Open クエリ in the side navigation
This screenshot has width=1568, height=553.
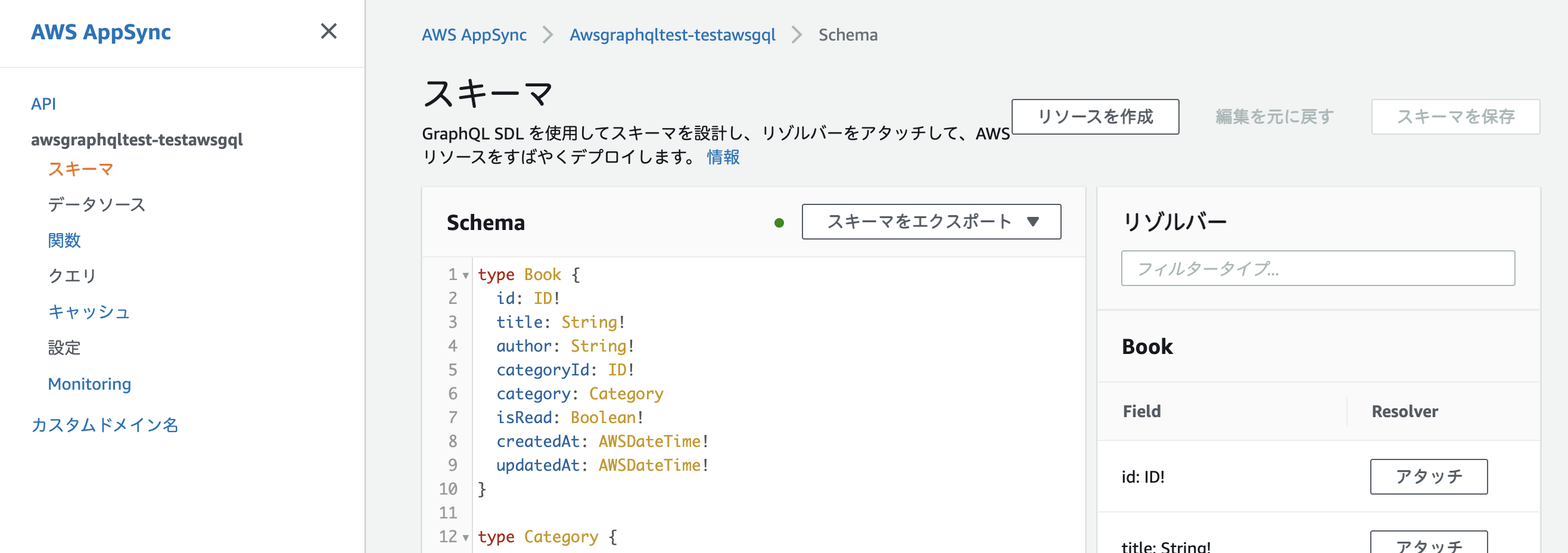coord(73,276)
